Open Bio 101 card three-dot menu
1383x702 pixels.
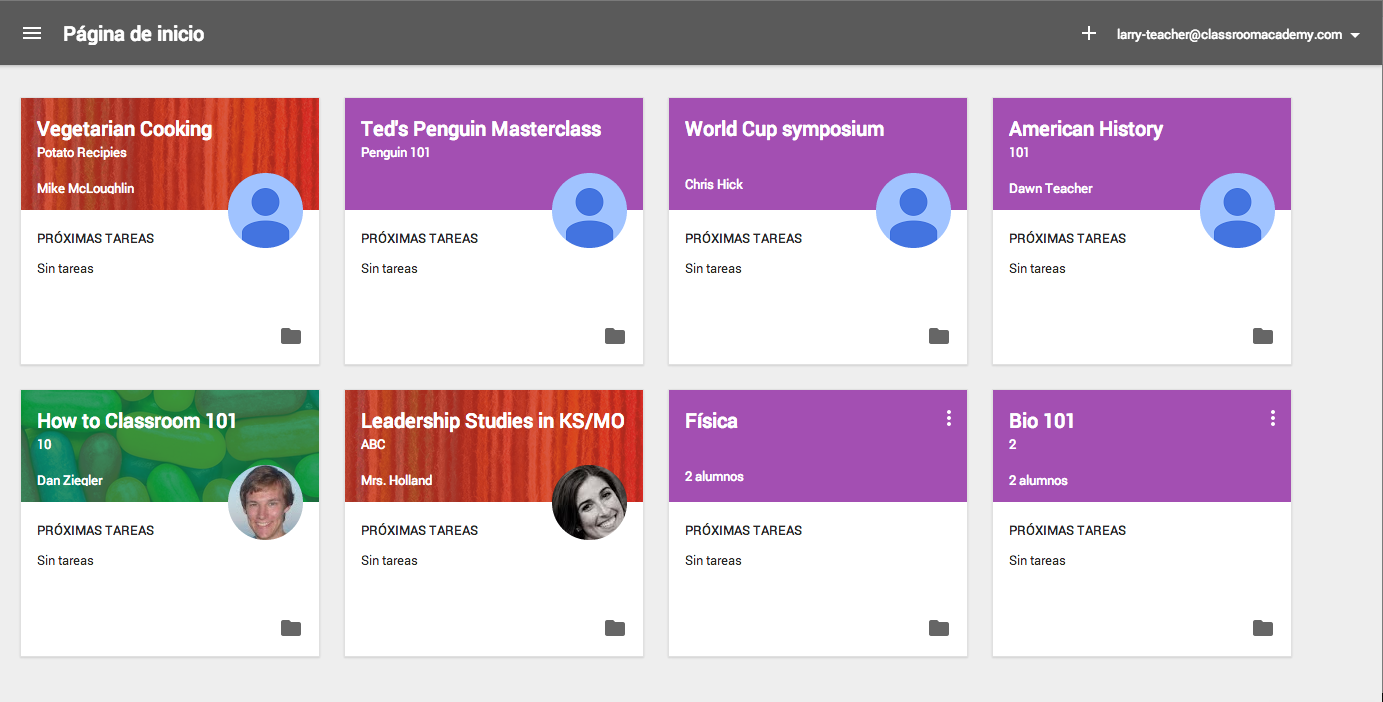1272,419
